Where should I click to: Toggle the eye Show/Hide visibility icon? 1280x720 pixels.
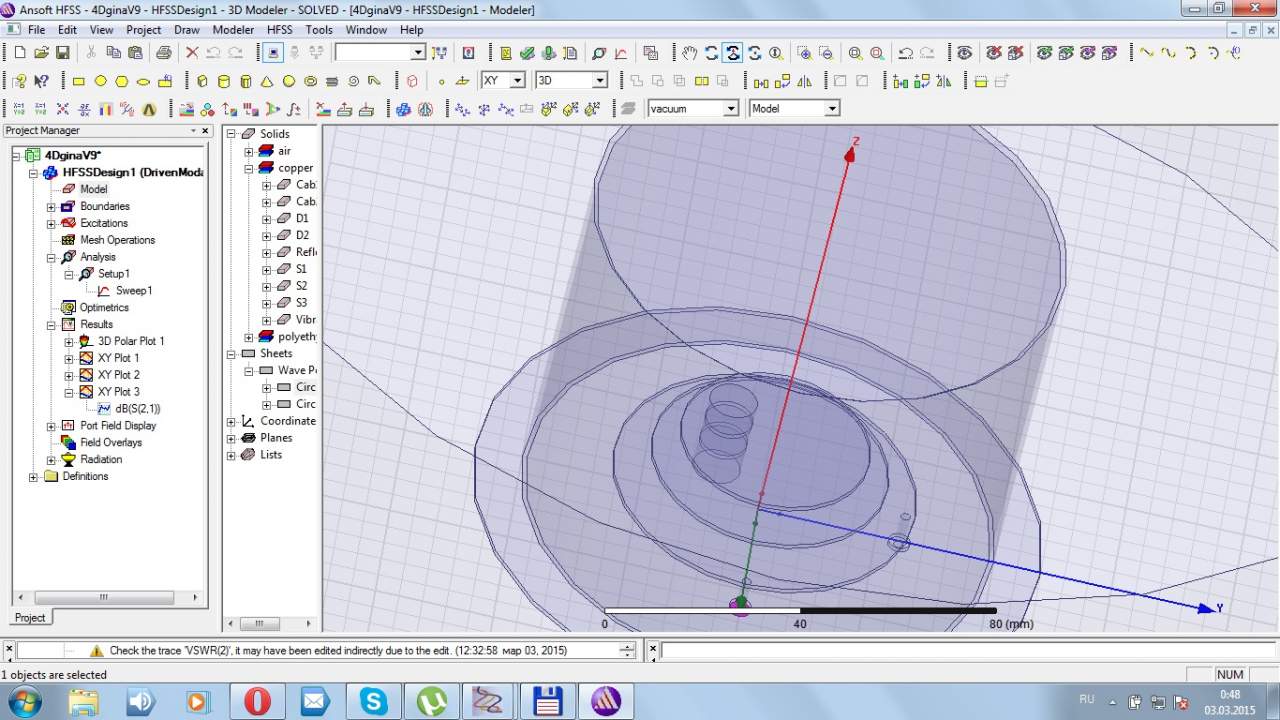point(964,53)
